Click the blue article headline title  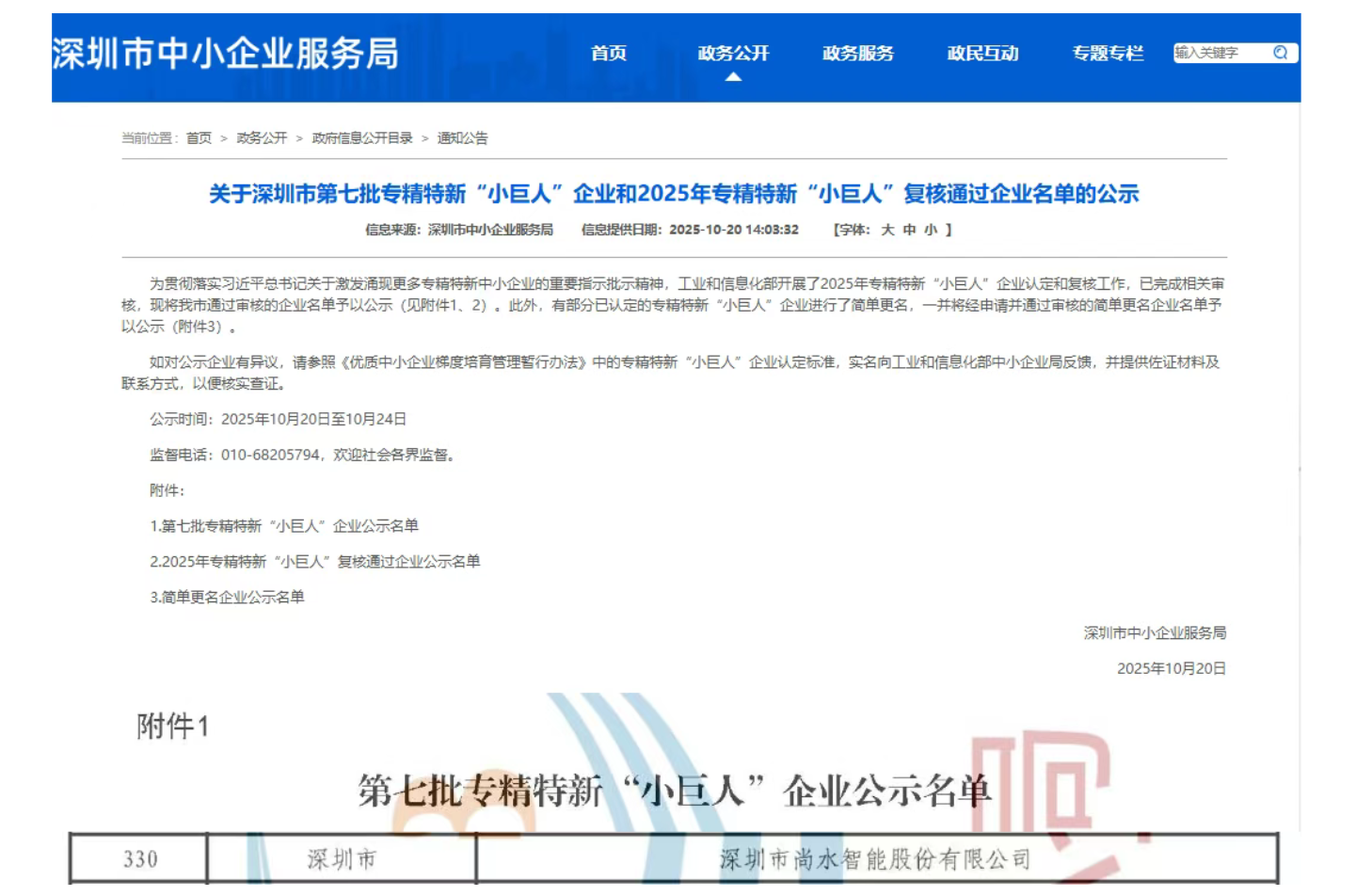click(x=674, y=194)
